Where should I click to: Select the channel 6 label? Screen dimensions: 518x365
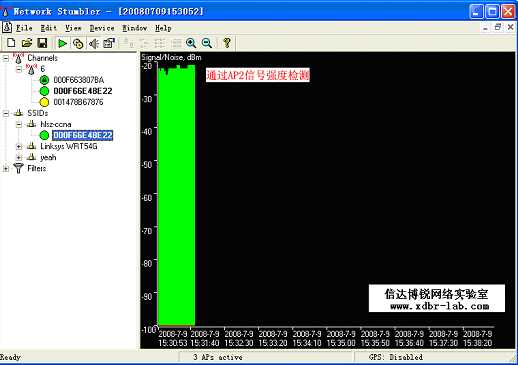pyautogui.click(x=42, y=69)
